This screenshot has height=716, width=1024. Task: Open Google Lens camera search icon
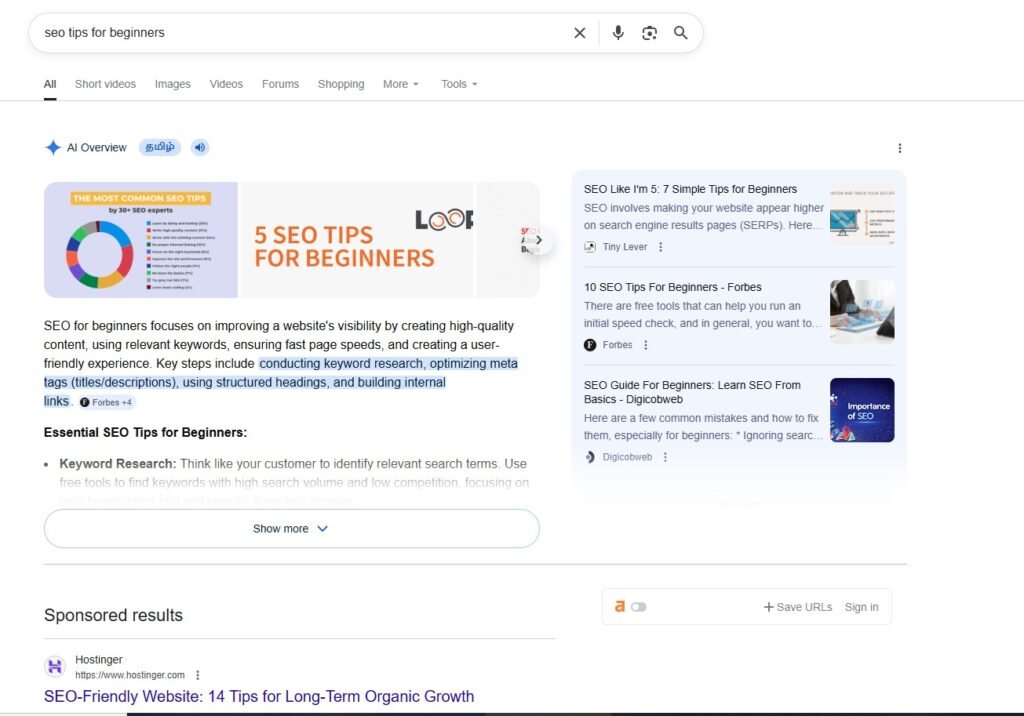(x=649, y=32)
